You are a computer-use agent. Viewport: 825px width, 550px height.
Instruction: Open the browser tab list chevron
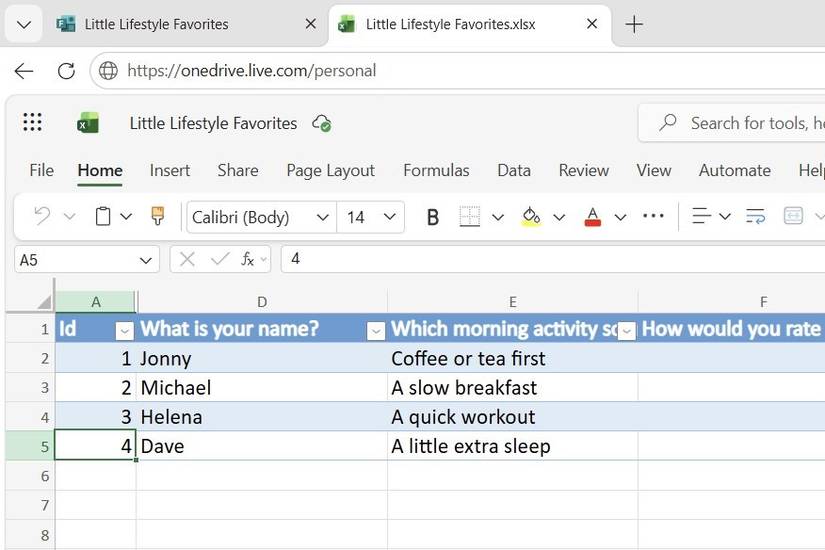pos(24,24)
